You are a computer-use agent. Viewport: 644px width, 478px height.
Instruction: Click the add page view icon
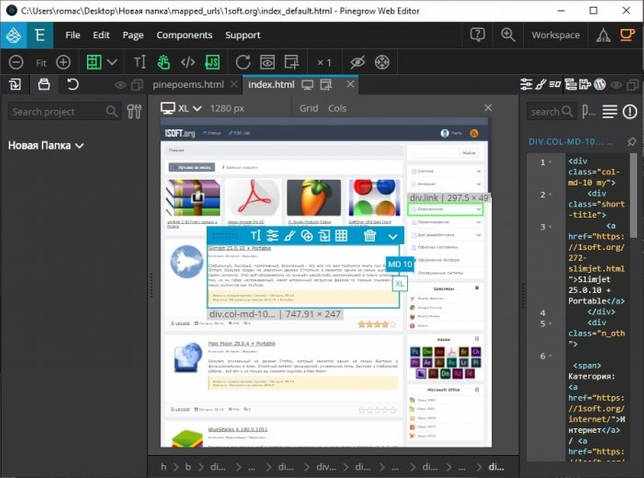click(x=292, y=62)
